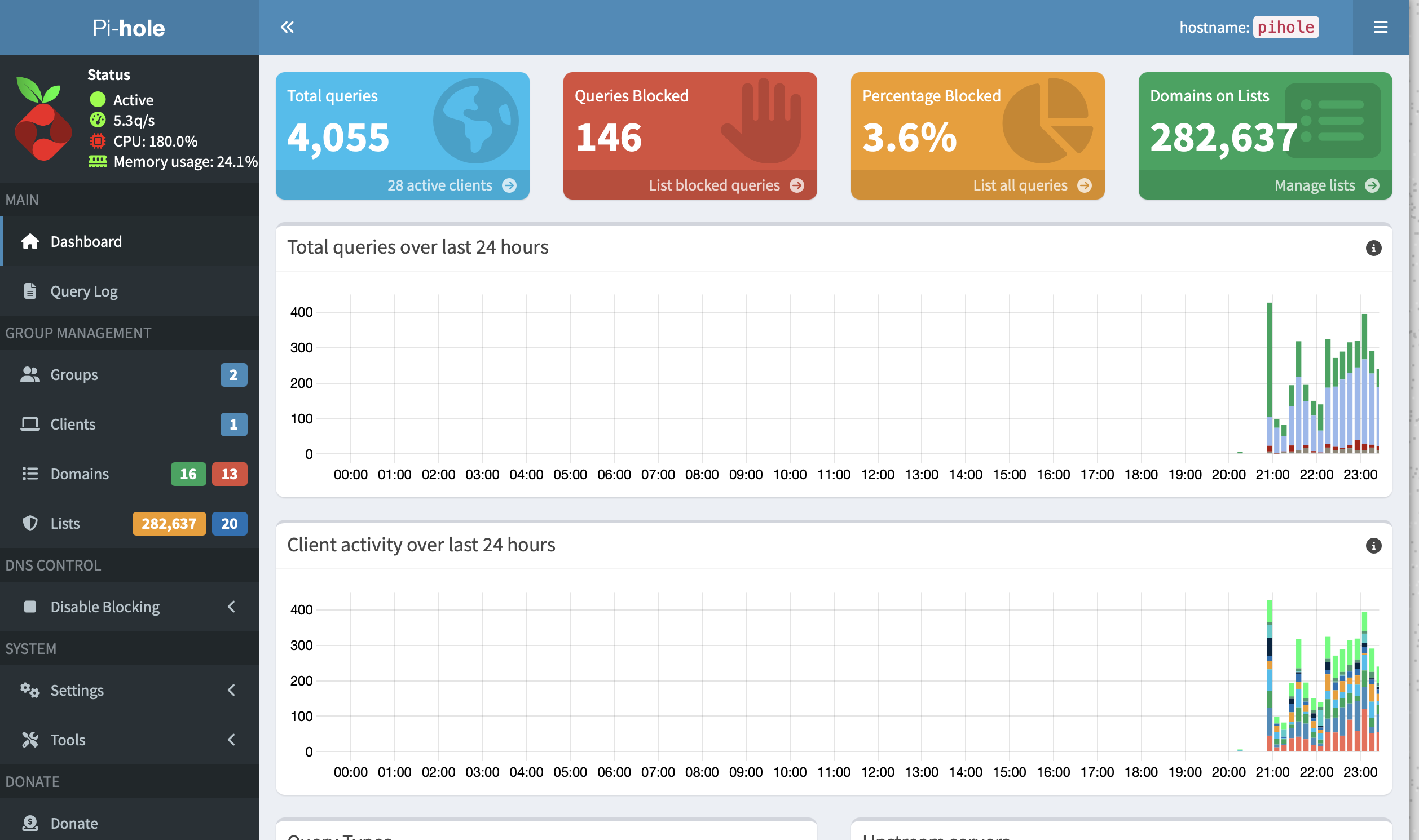The image size is (1419, 840).
Task: Click the red 13 denied domains badge
Action: tap(230, 474)
